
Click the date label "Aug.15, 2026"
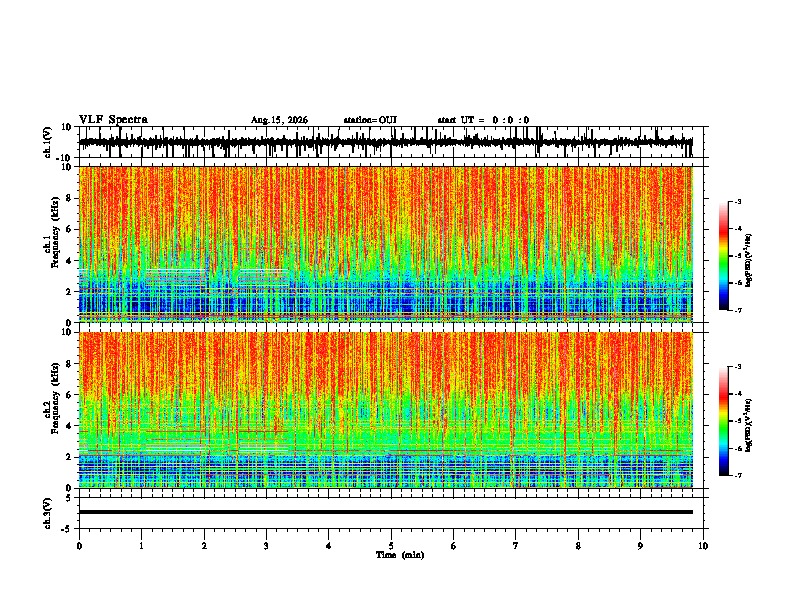tap(279, 120)
